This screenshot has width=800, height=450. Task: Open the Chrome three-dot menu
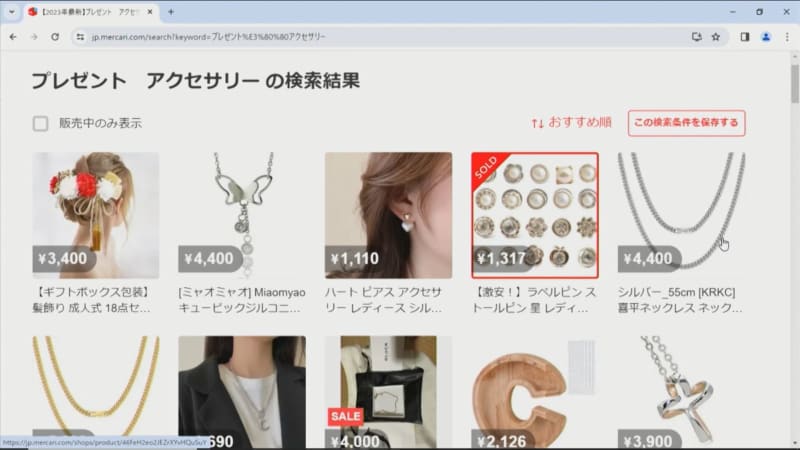tap(787, 37)
